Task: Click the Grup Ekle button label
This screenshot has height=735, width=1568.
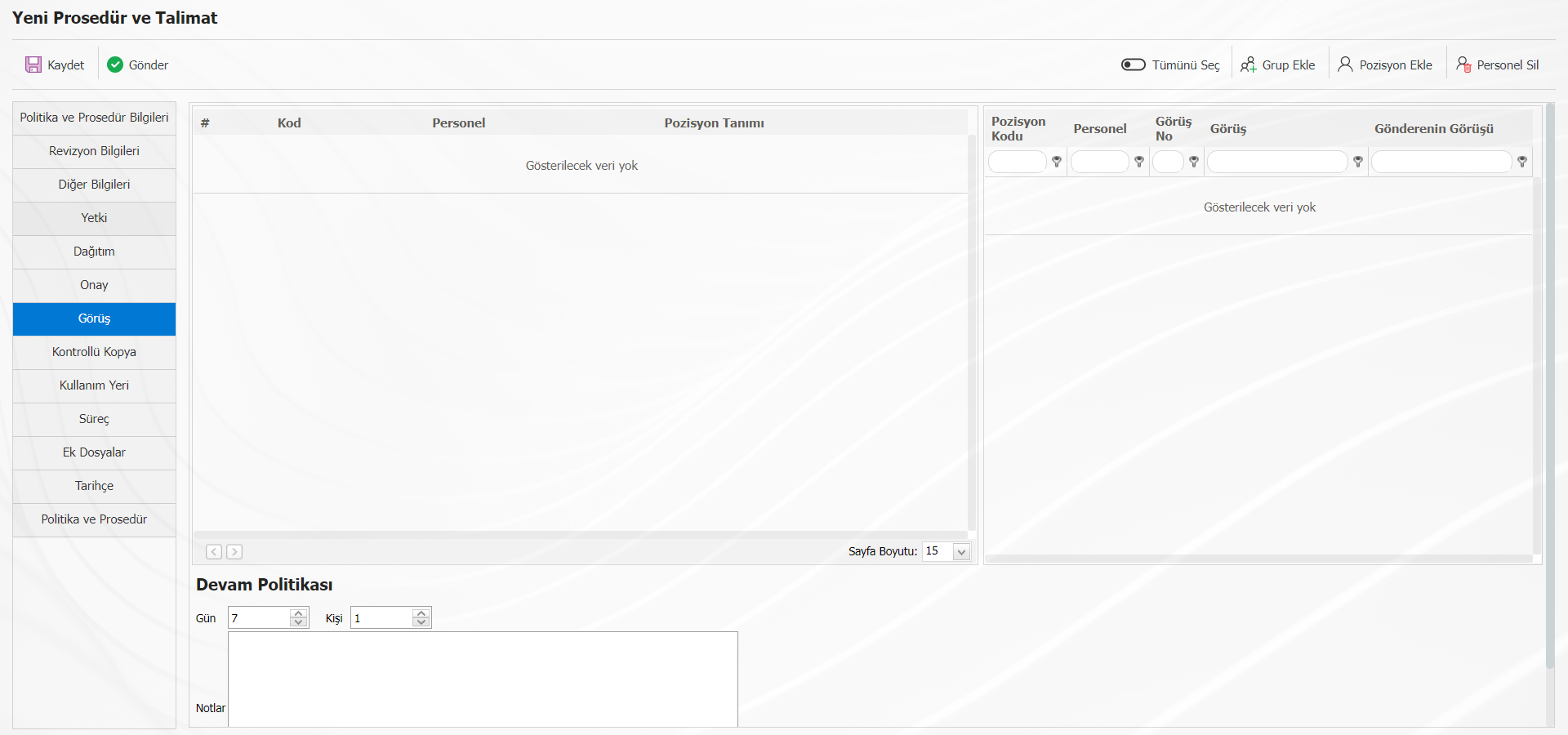Action: 1289,65
